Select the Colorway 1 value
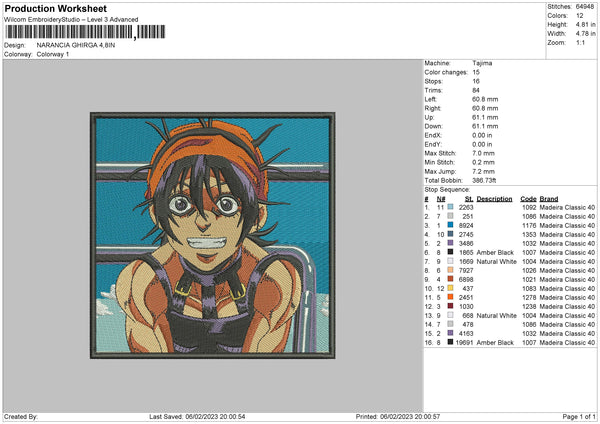 (53, 54)
